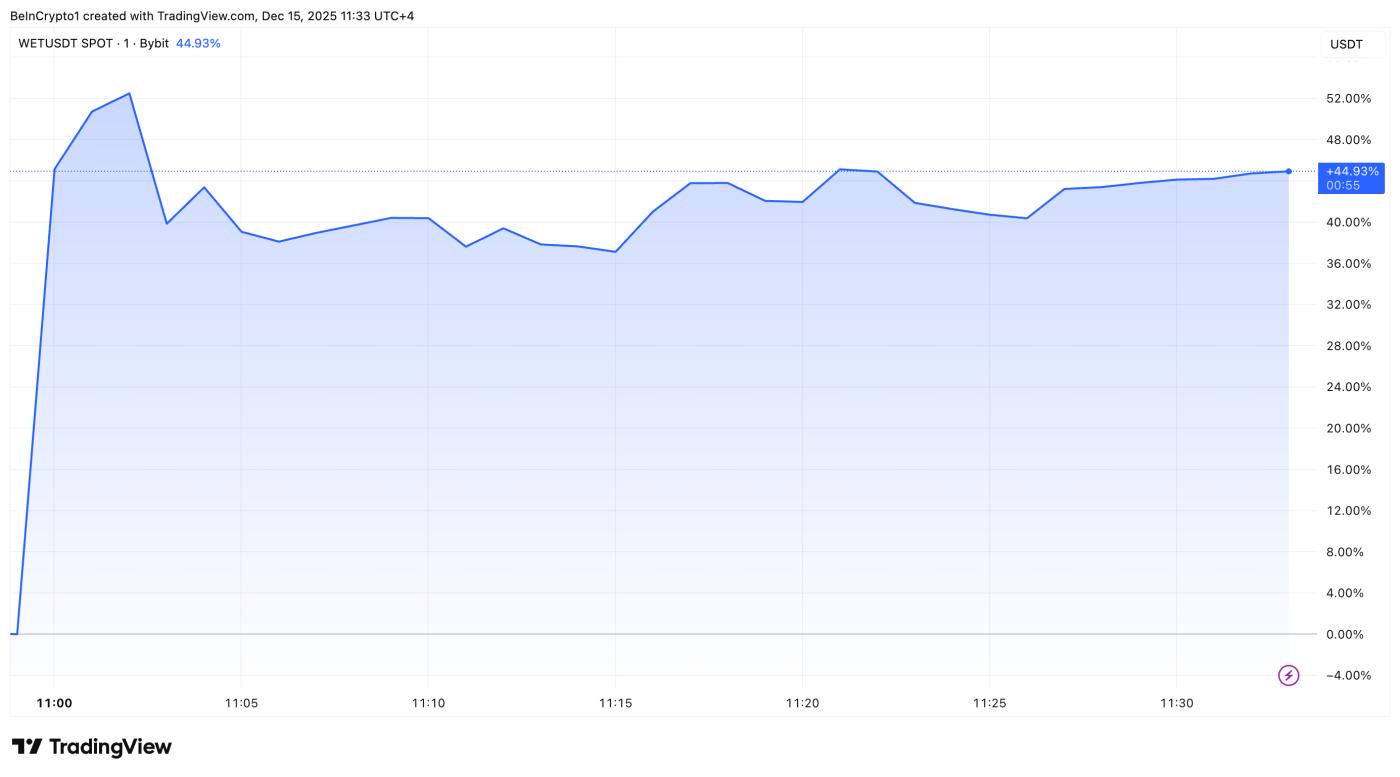Select the 11:00 time axis label
This screenshot has width=1400, height=777.
coord(54,703)
